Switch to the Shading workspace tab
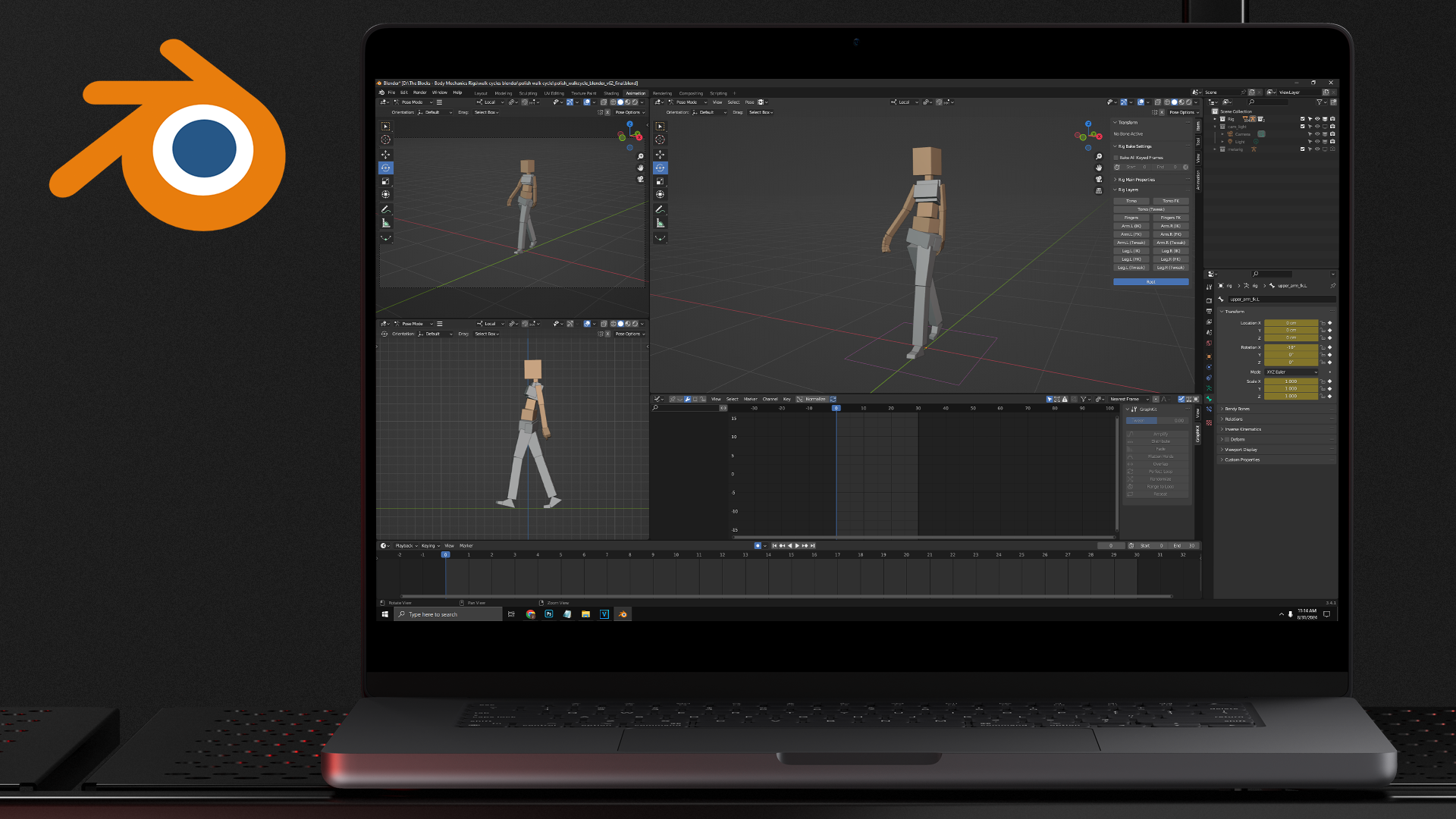The width and height of the screenshot is (1456, 819). click(611, 93)
